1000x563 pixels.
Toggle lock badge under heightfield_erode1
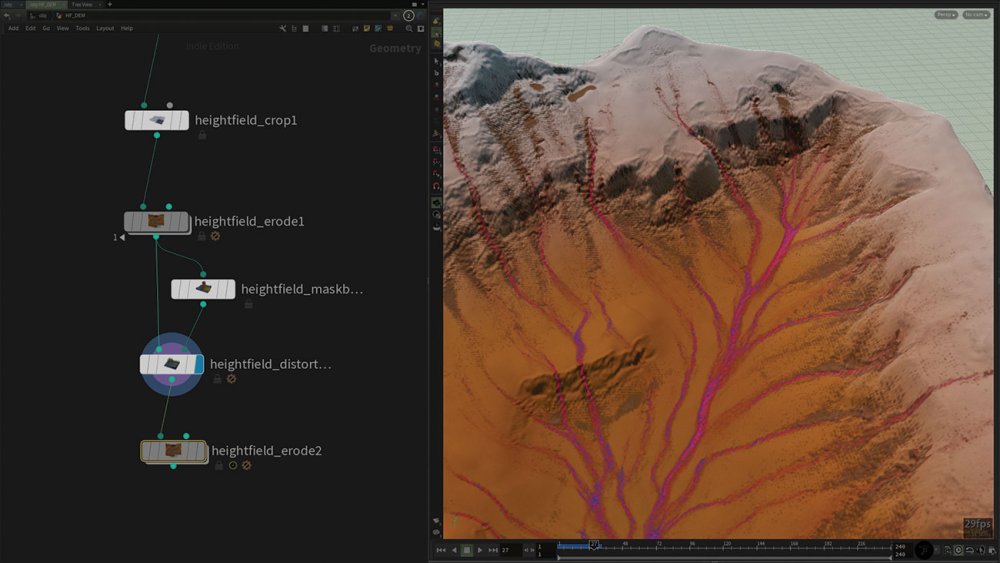202,236
